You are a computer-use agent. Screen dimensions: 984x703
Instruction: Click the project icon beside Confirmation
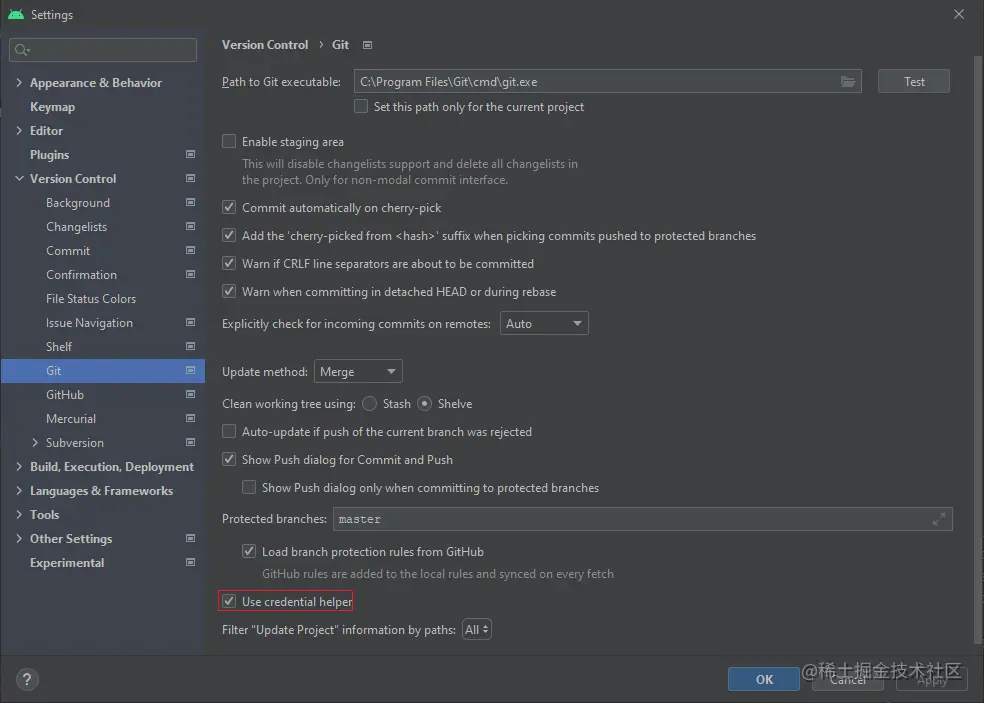click(x=190, y=274)
